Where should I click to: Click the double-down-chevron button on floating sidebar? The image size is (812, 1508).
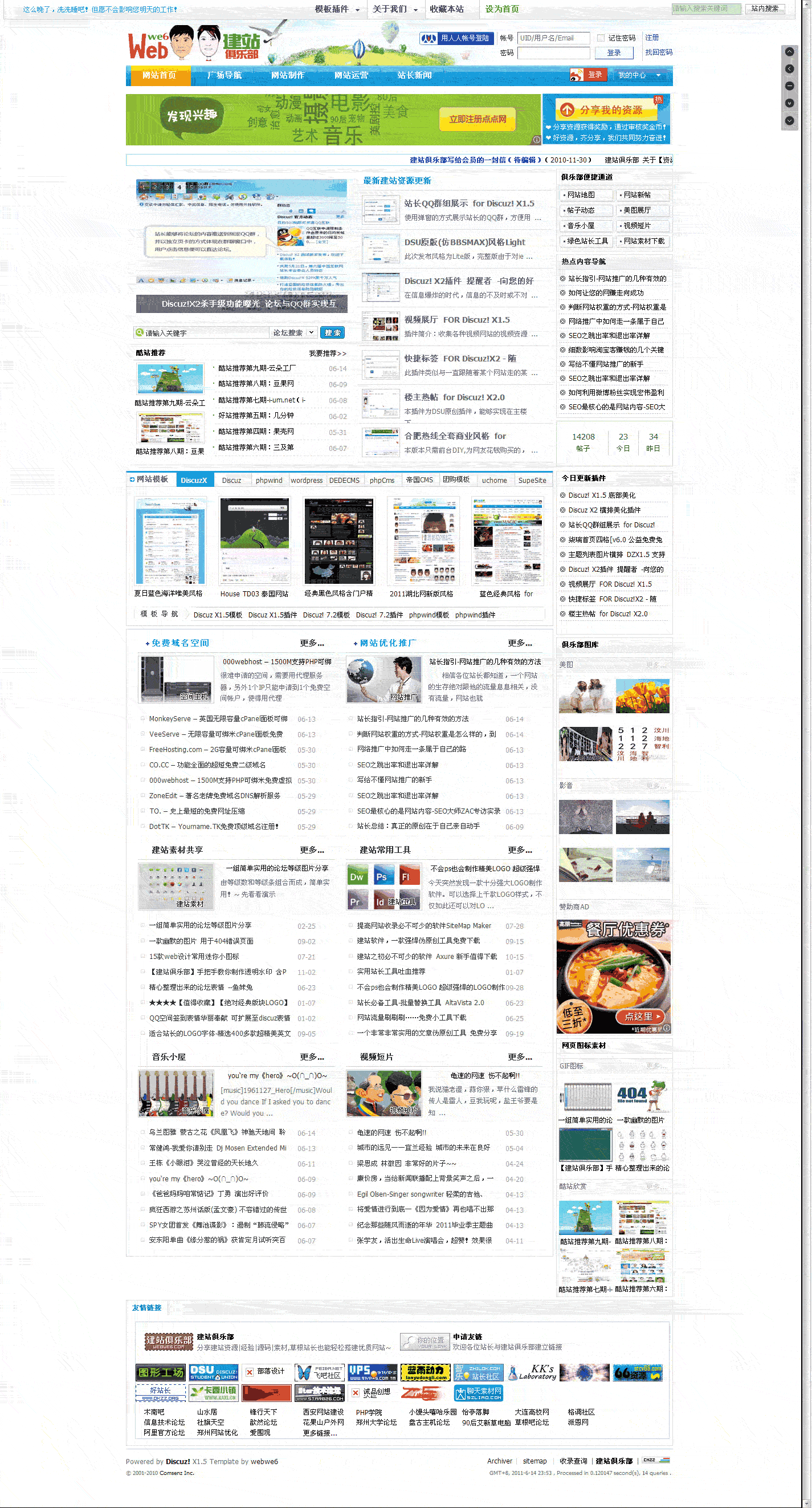[x=789, y=103]
